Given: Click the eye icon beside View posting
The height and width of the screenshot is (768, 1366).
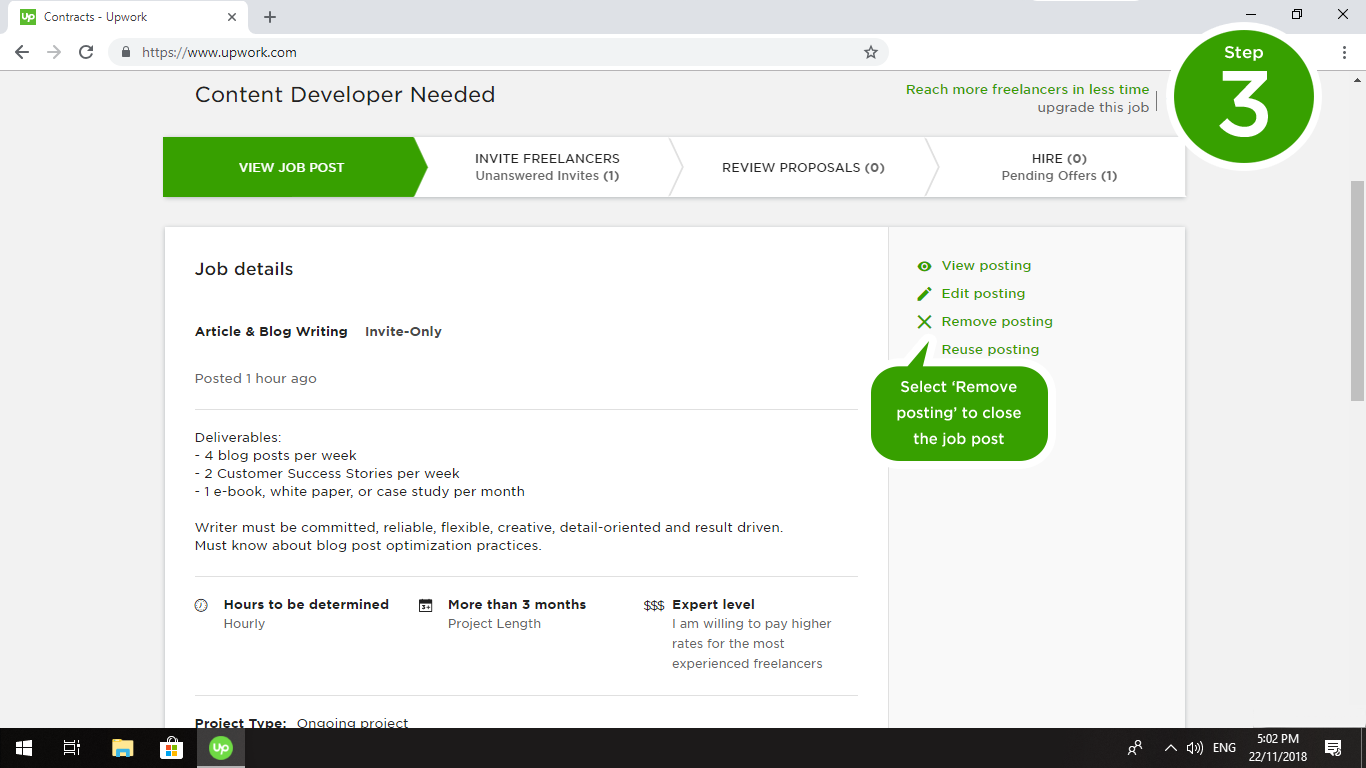Looking at the screenshot, I should click(924, 266).
